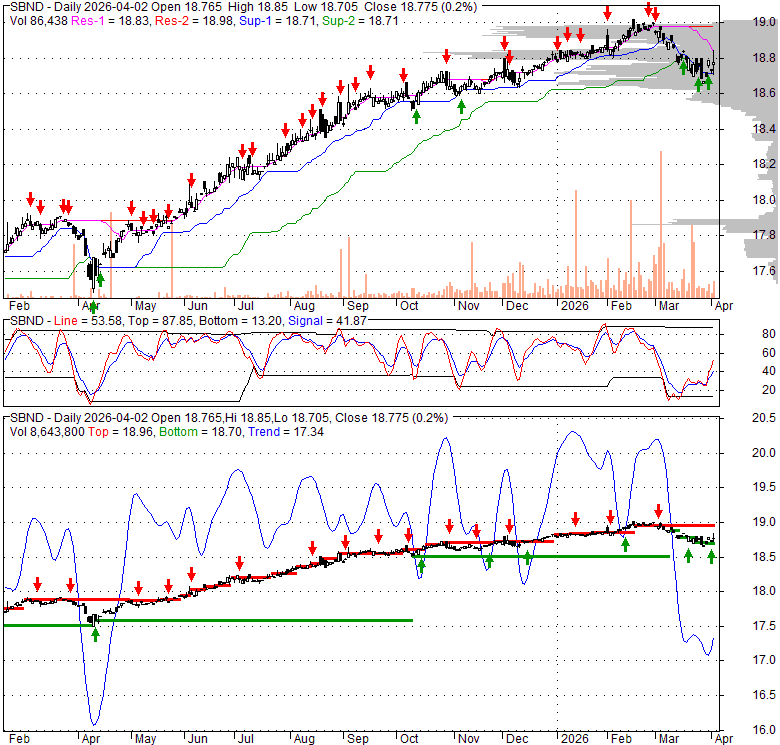
Task: Click rightmost green up arrow in bottom panel
Action: click(711, 556)
